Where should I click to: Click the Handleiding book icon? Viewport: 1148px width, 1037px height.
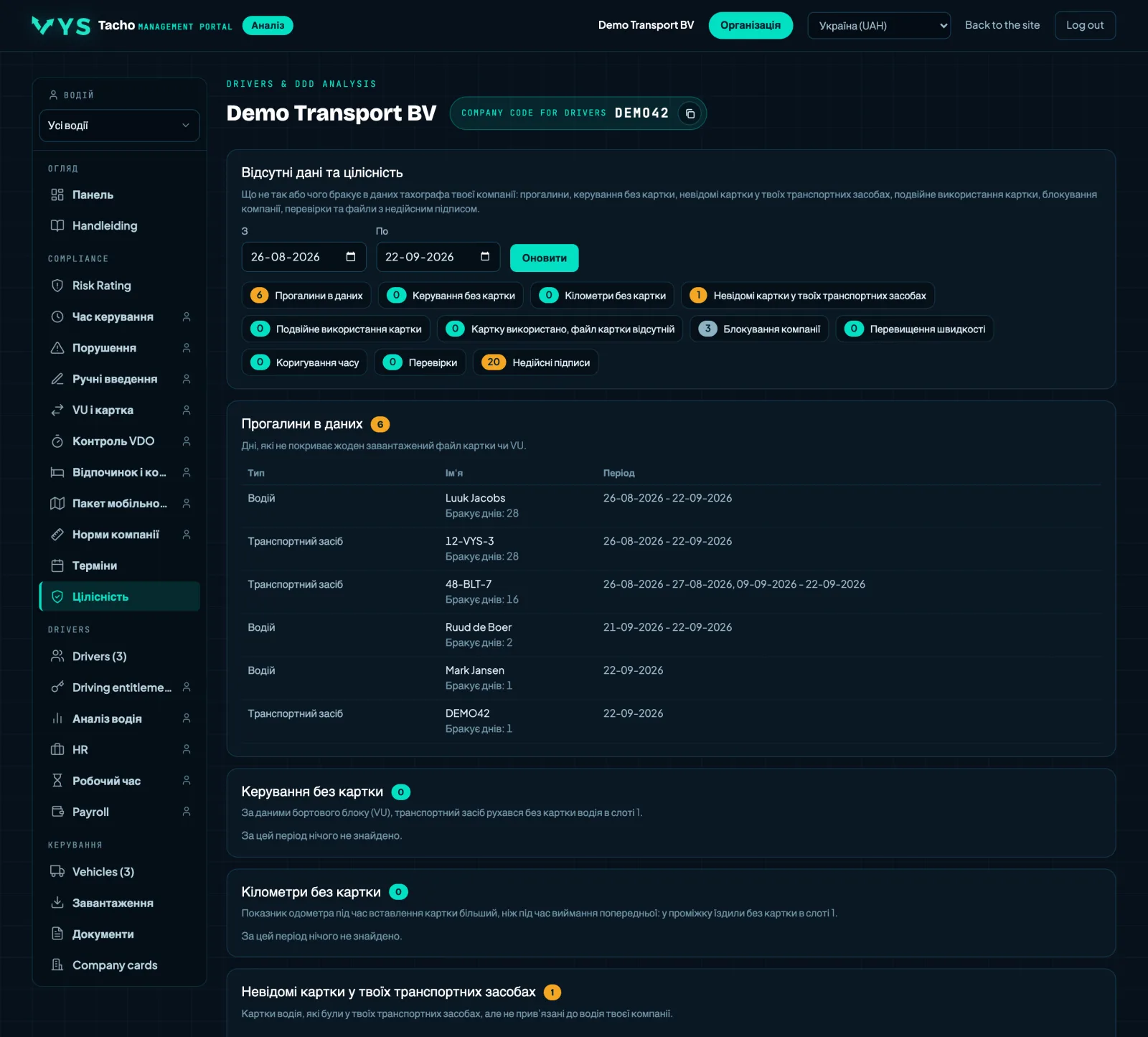pyautogui.click(x=57, y=225)
